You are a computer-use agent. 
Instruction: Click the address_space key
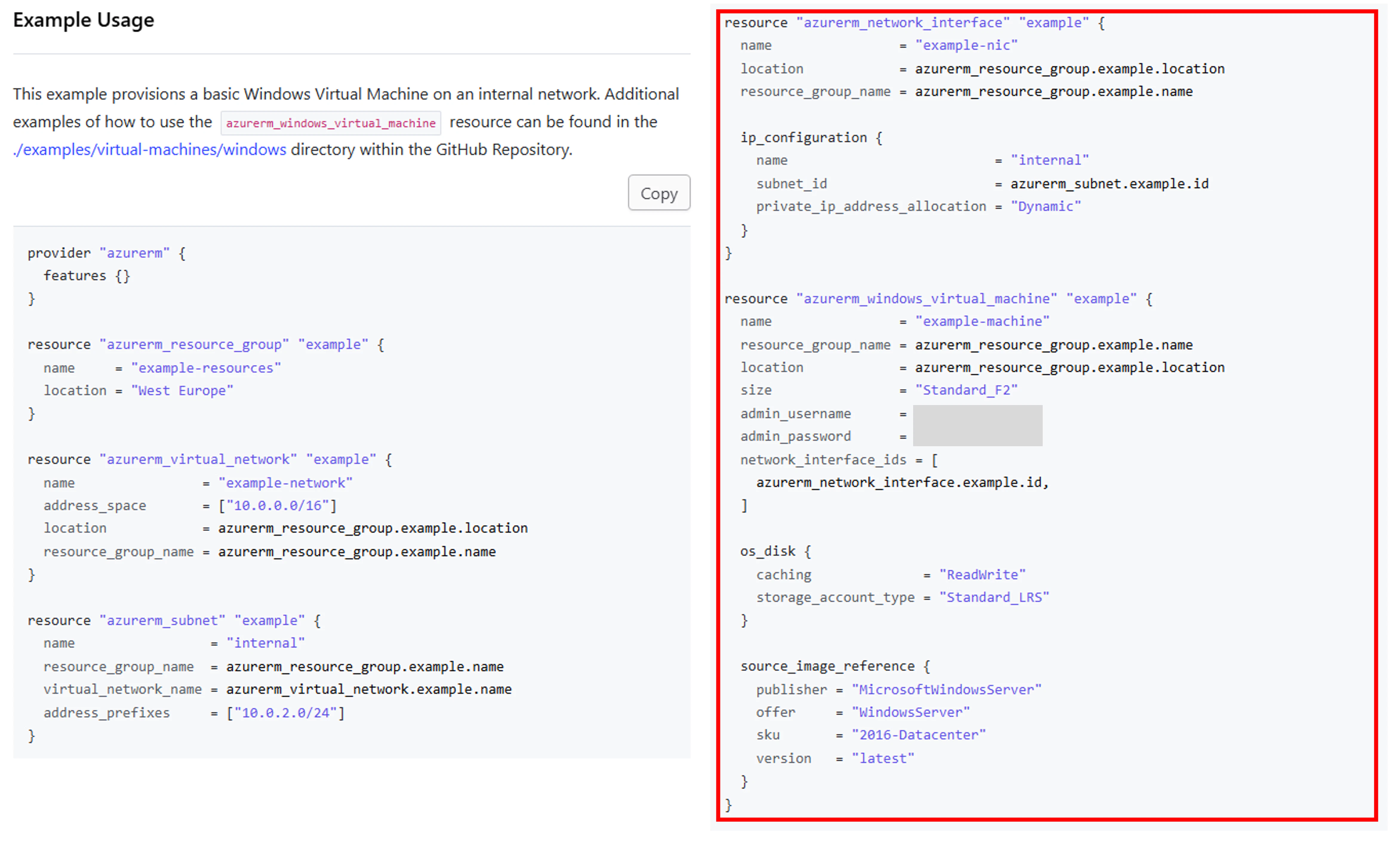[x=95, y=506]
